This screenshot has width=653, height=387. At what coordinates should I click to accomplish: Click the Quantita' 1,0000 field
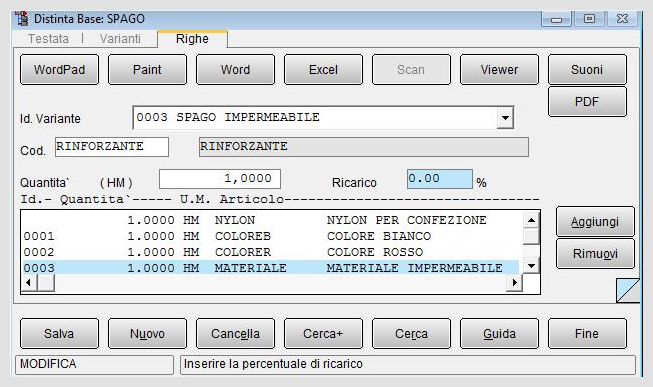pyautogui.click(x=220, y=179)
